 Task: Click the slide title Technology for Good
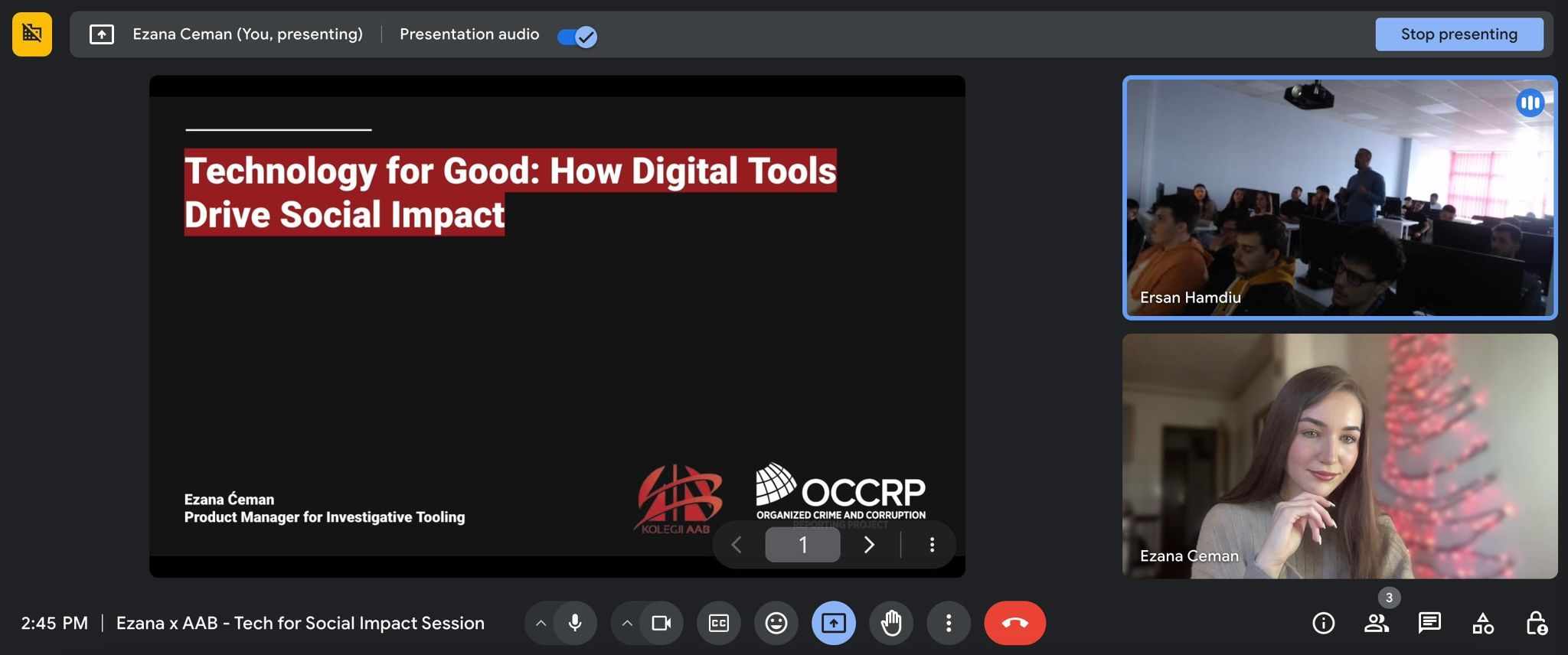(510, 192)
